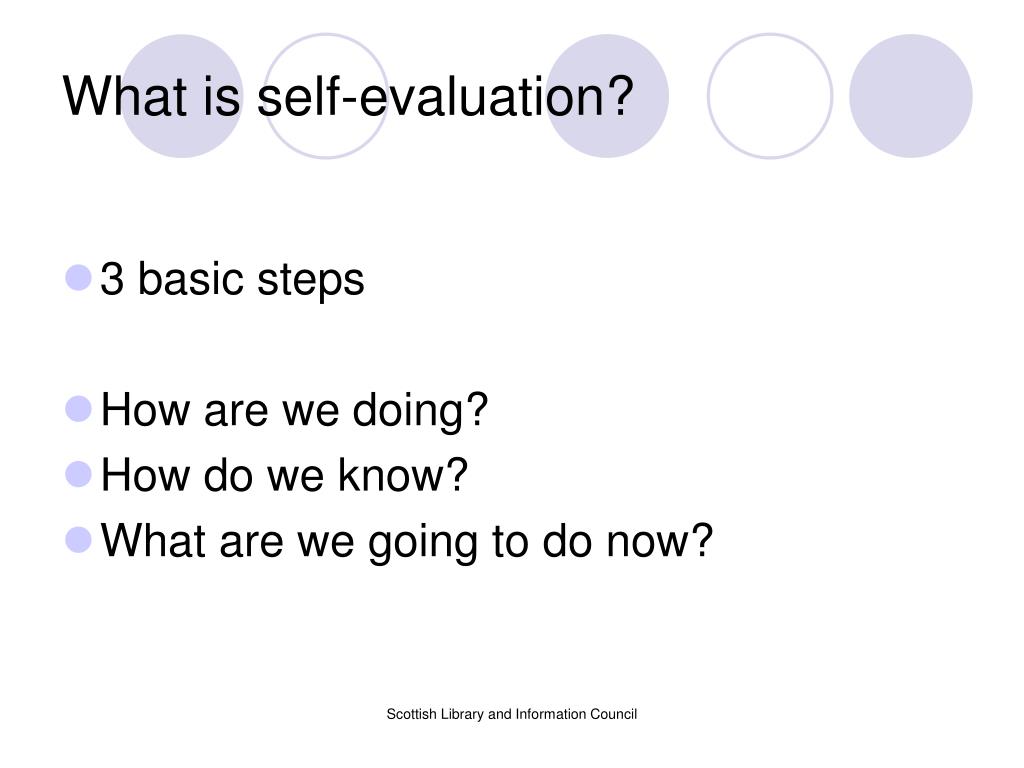Click the filled lavender circle behind 'What'
This screenshot has width=1024, height=768.
click(x=182, y=96)
